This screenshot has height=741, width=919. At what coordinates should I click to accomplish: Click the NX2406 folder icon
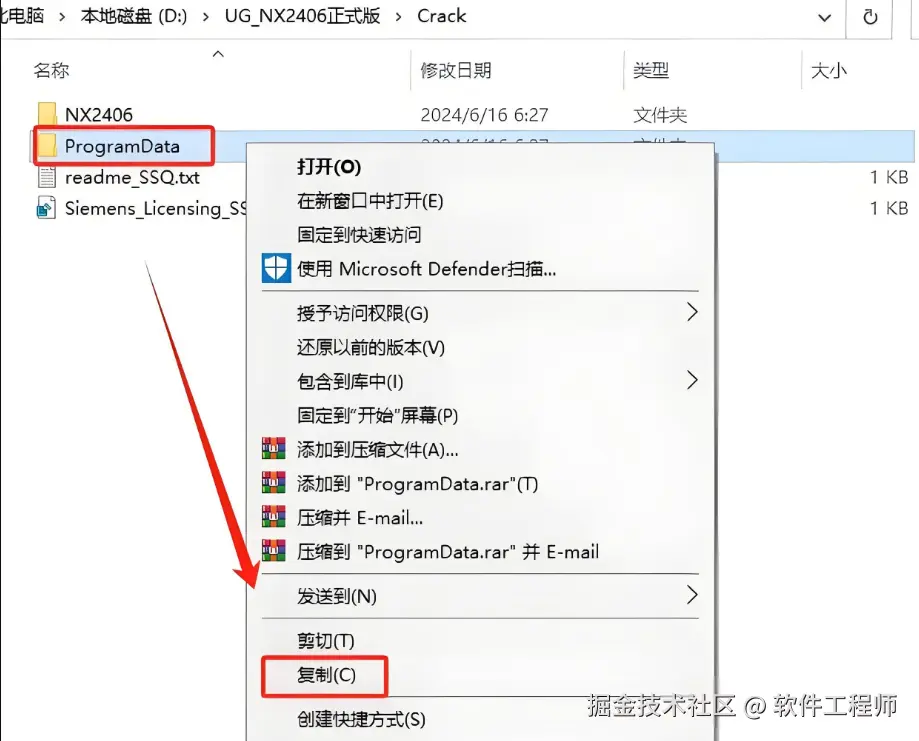(47, 114)
